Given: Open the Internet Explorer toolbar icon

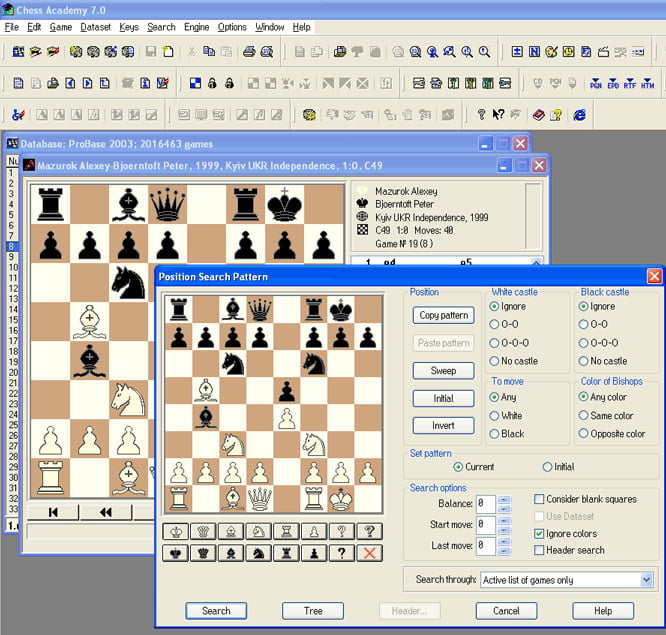Looking at the screenshot, I should [x=579, y=115].
